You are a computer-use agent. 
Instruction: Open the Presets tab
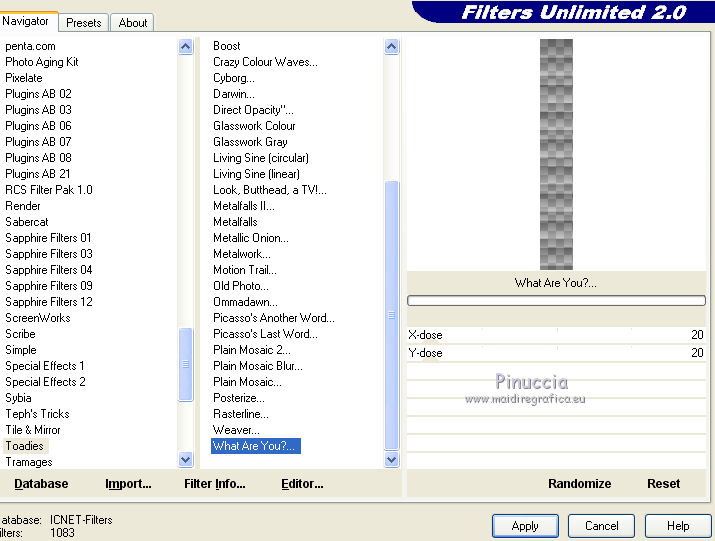83,22
